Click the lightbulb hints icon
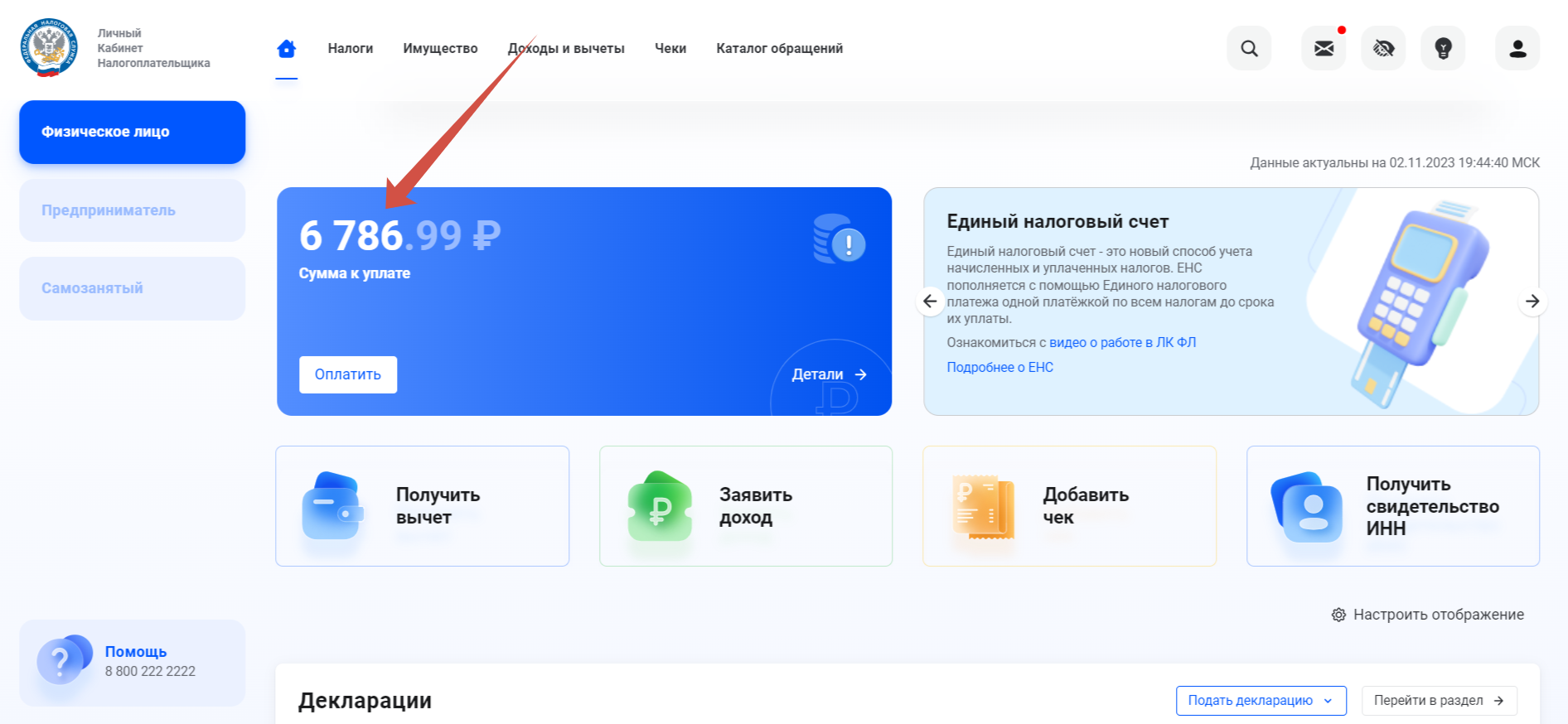This screenshot has height=724, width=1568. tap(1443, 48)
